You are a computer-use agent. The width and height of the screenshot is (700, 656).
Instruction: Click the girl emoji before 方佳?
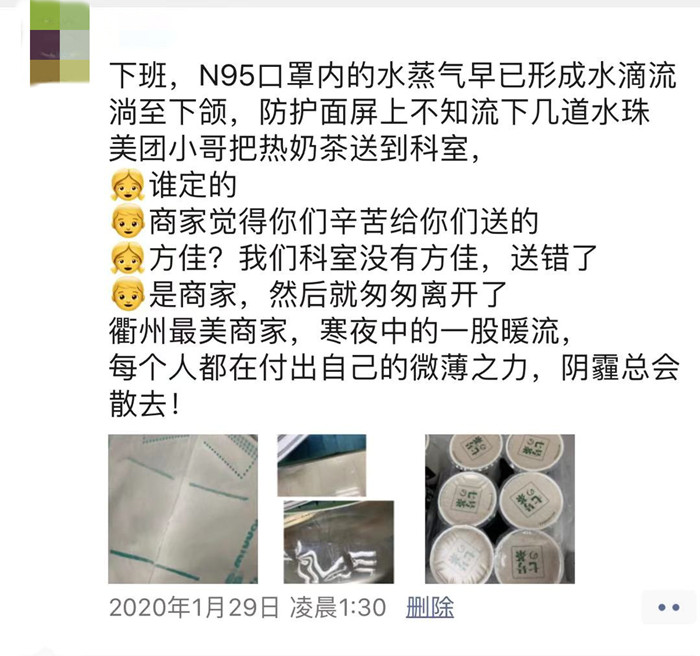(128, 258)
